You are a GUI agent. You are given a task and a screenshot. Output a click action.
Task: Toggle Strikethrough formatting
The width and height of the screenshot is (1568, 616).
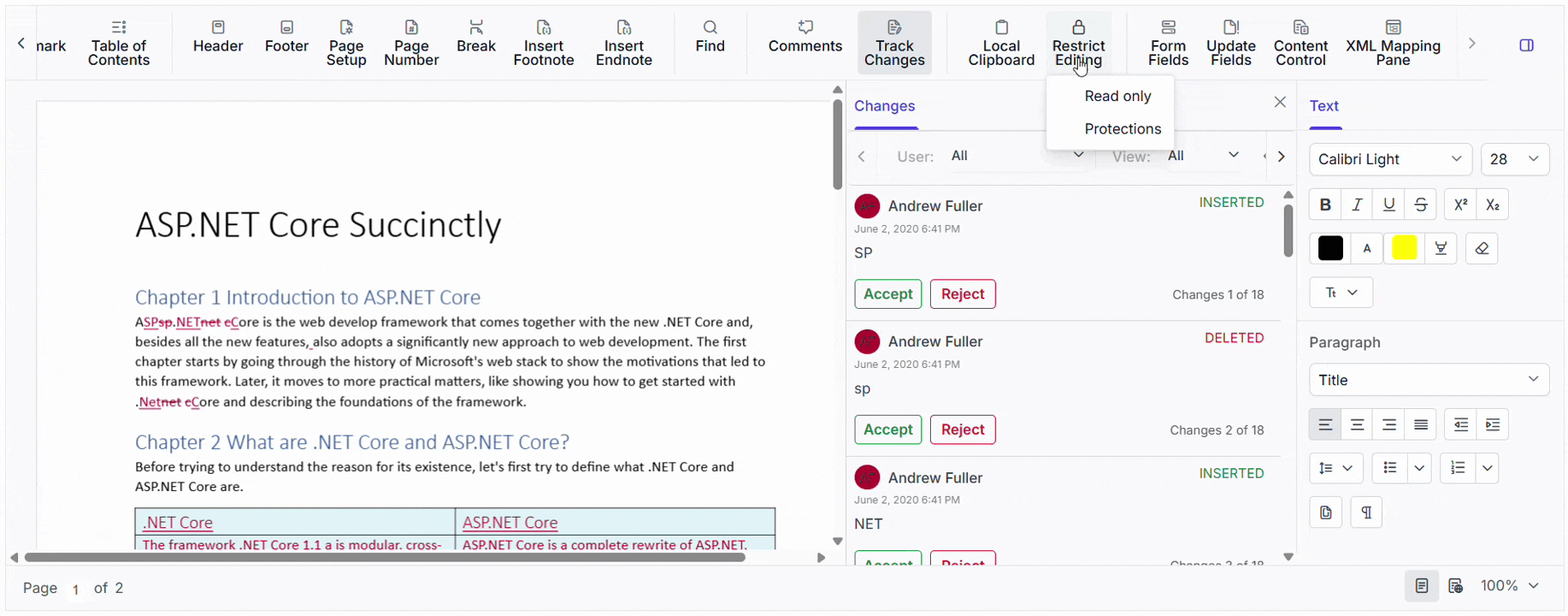click(1420, 204)
